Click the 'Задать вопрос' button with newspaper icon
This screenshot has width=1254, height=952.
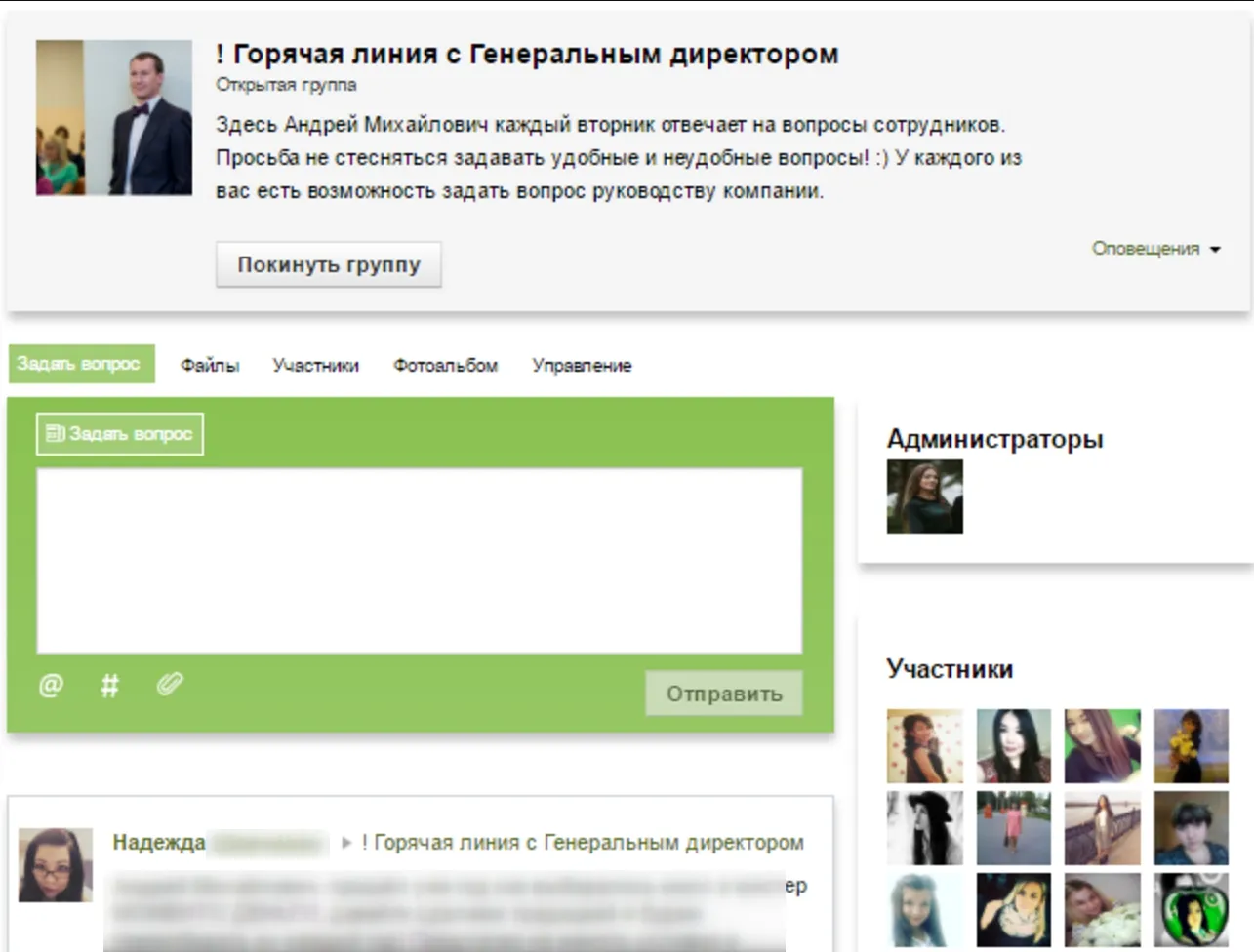coord(120,434)
